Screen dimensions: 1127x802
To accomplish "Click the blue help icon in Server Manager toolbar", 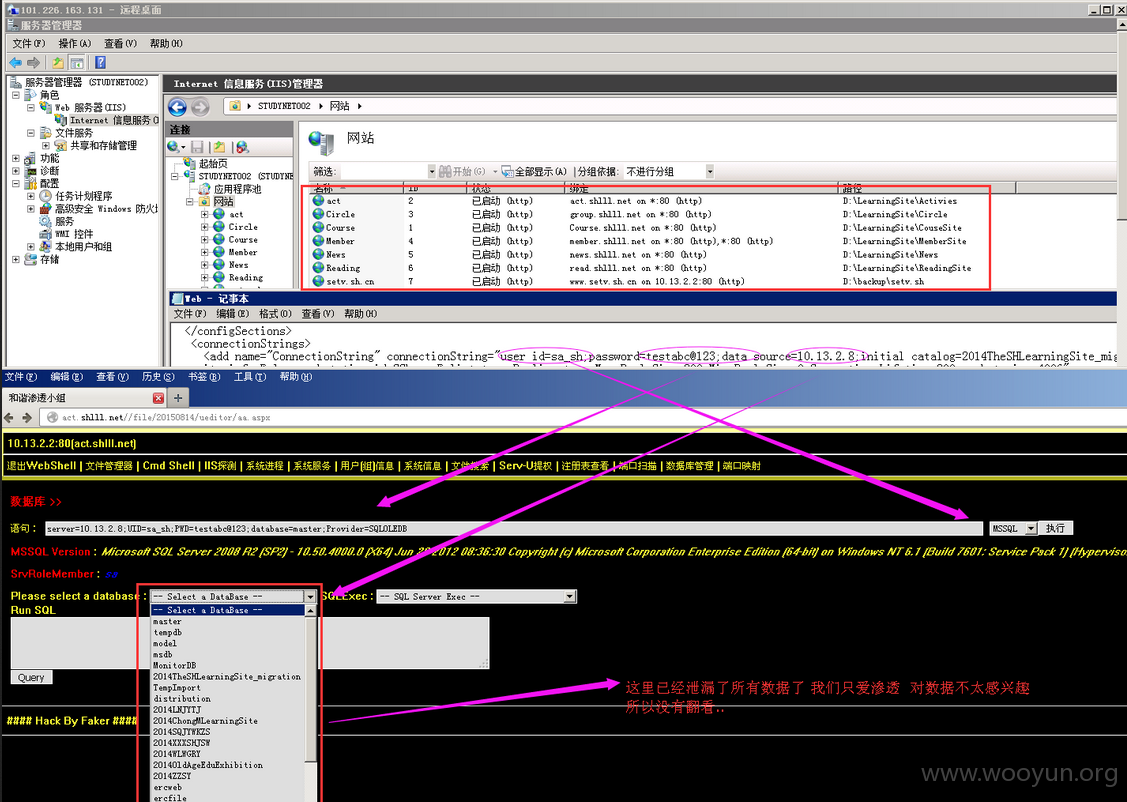I will click(x=101, y=63).
